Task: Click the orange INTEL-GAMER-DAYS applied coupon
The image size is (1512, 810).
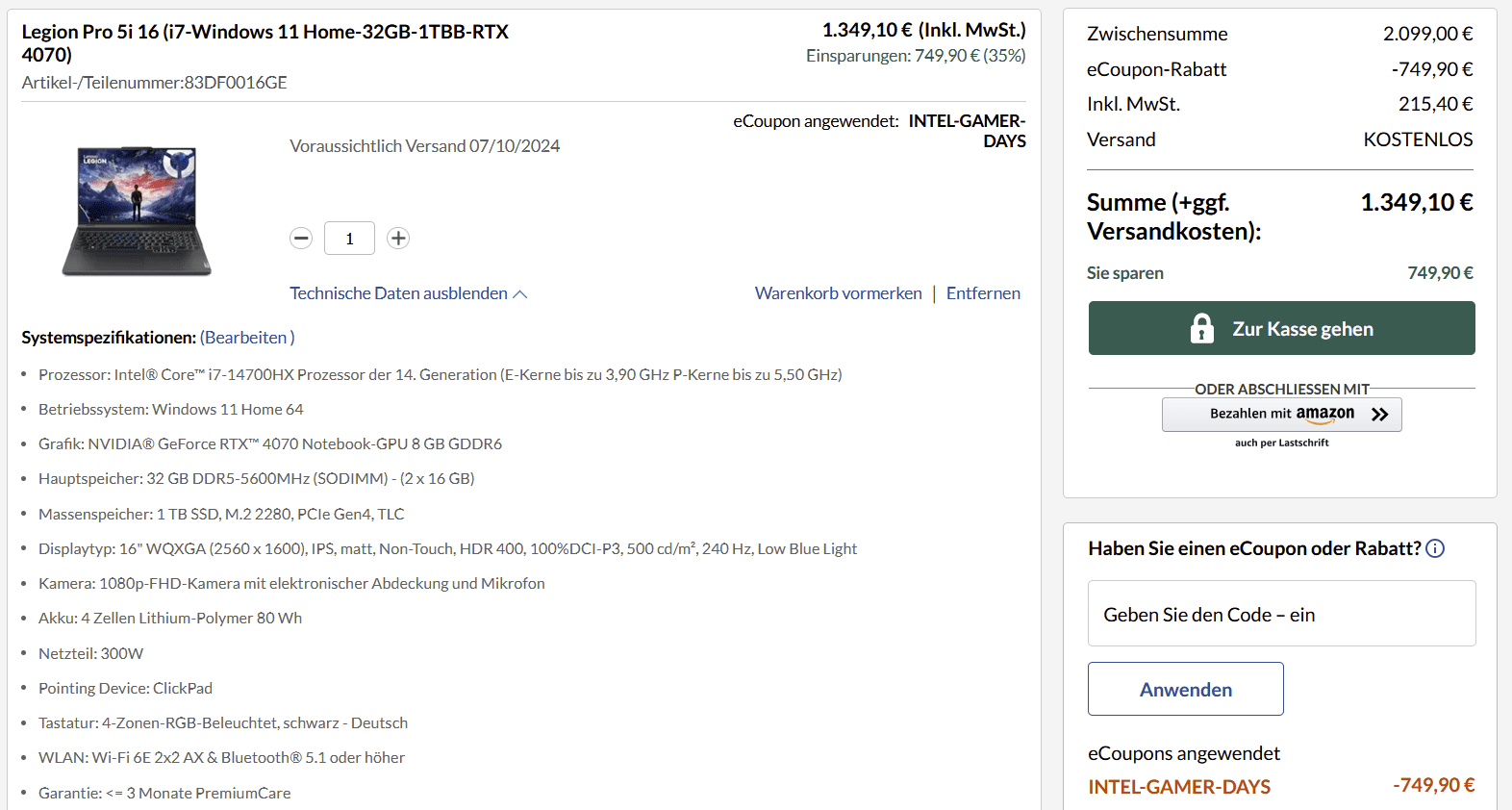Action: 1179,787
